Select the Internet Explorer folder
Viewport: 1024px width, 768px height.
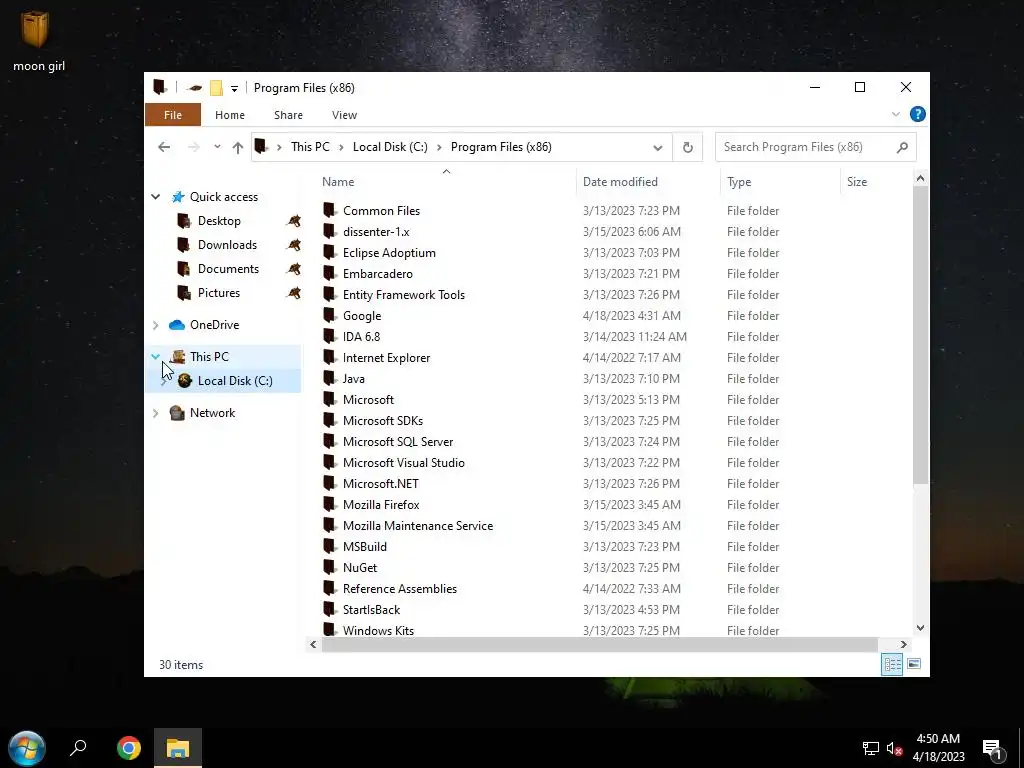(x=386, y=358)
